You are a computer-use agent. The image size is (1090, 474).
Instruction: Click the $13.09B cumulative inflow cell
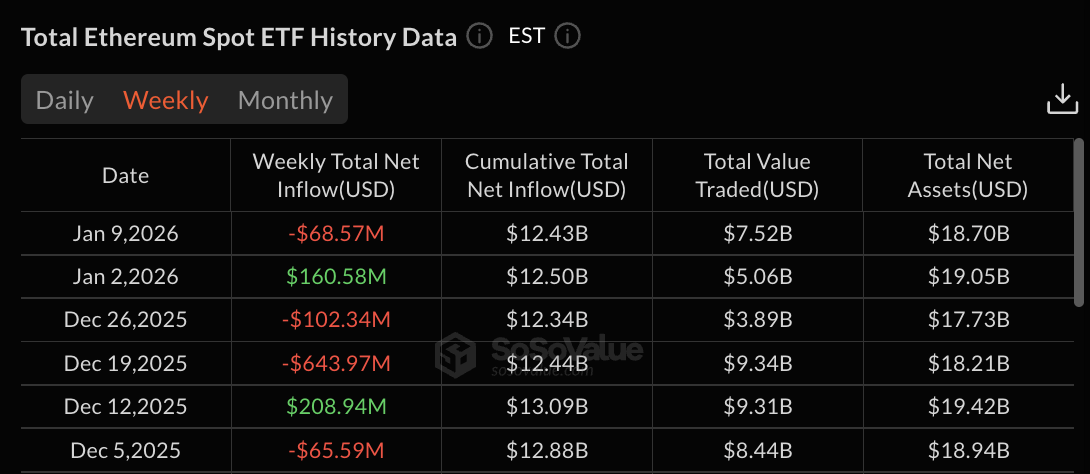coord(547,407)
